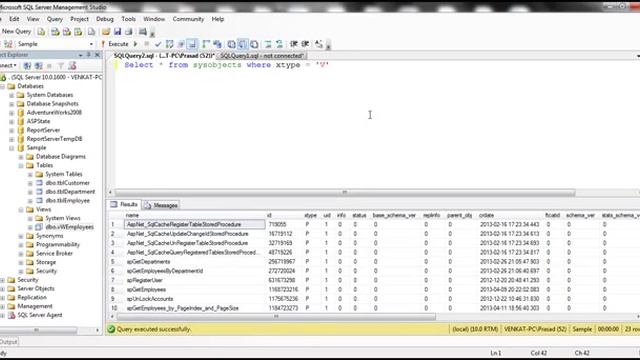This screenshot has width=640, height=360.
Task: Click the Database Engine Query icon beside New Query
Action: [41, 32]
